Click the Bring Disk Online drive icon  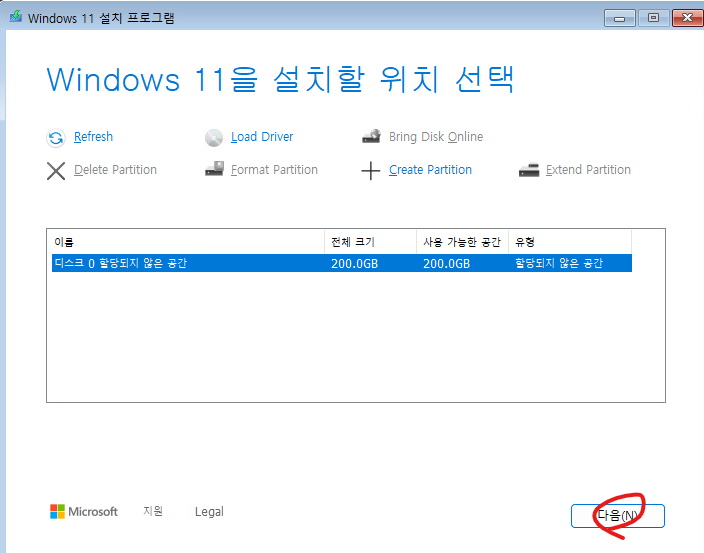[x=371, y=136]
